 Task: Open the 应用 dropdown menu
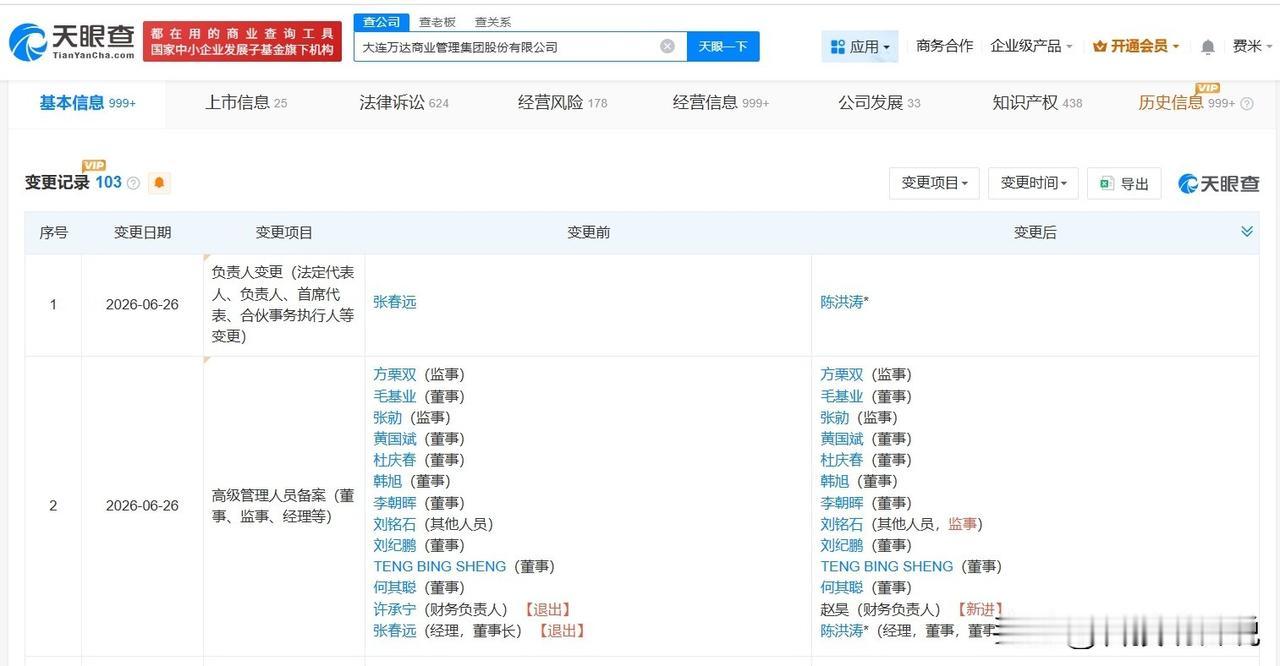tap(860, 46)
